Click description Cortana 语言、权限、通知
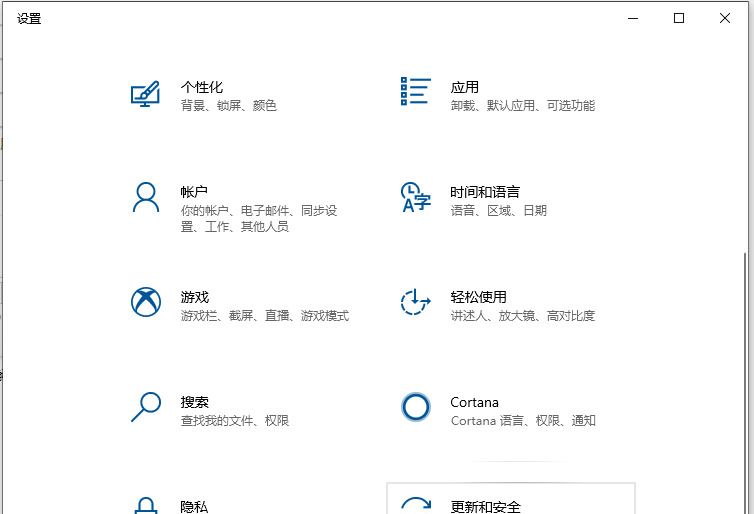Image resolution: width=754 pixels, height=514 pixels. coord(523,420)
